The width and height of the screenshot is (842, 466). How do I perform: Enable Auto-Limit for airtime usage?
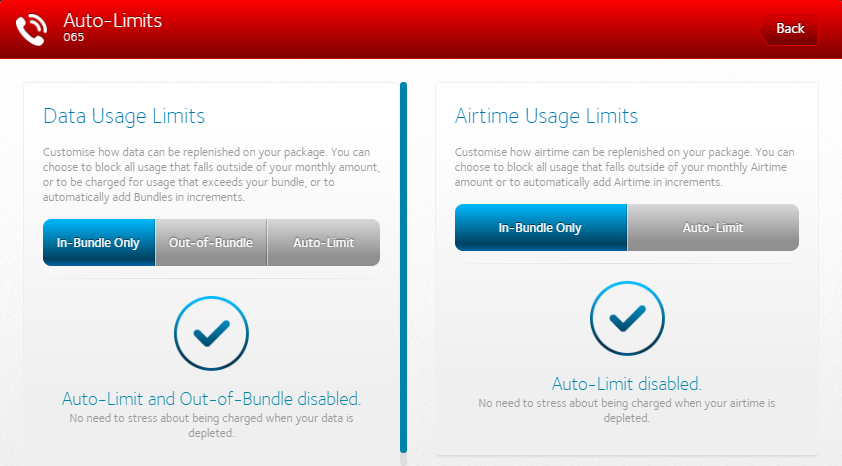(x=713, y=228)
